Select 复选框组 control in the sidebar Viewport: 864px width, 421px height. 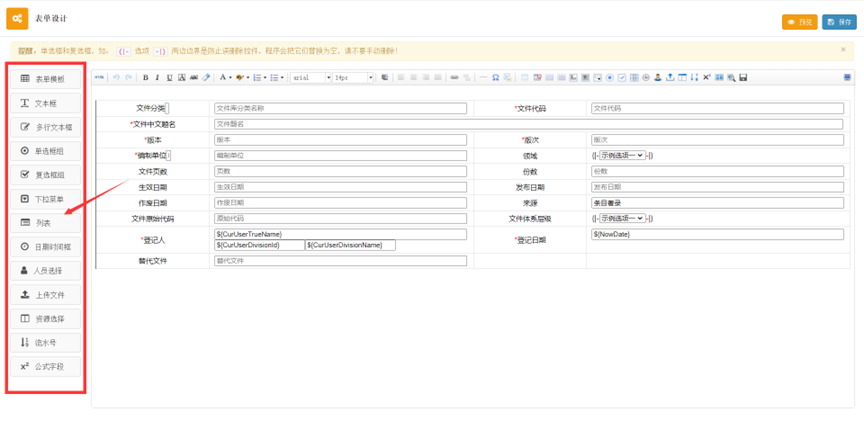[45, 175]
